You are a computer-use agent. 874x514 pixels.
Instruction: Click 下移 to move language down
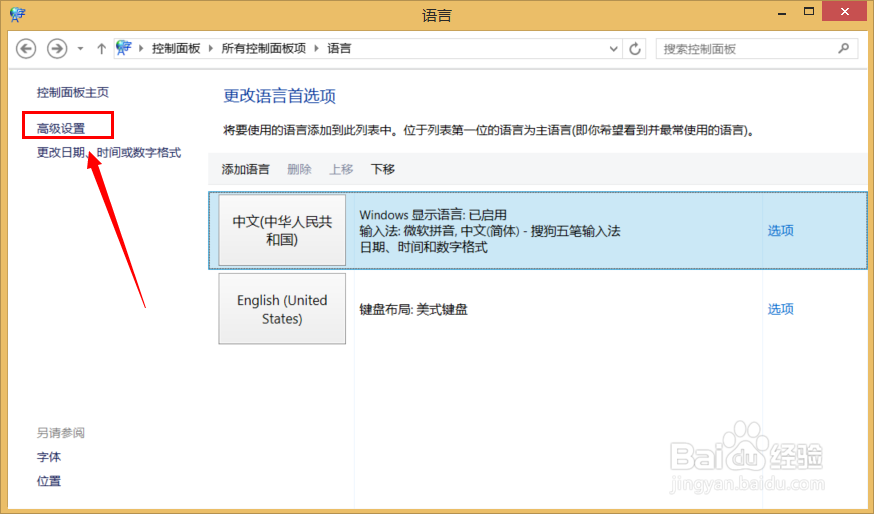pyautogui.click(x=383, y=169)
